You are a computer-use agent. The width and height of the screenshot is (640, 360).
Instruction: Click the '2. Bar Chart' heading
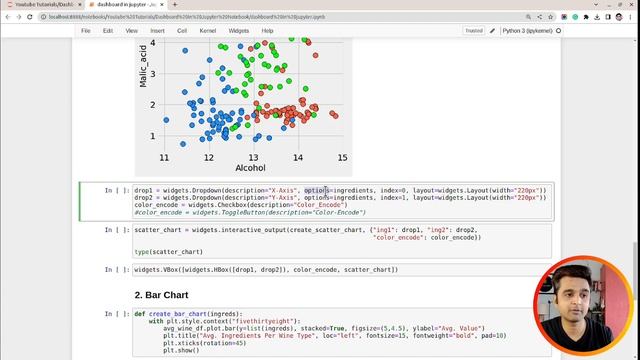161,295
